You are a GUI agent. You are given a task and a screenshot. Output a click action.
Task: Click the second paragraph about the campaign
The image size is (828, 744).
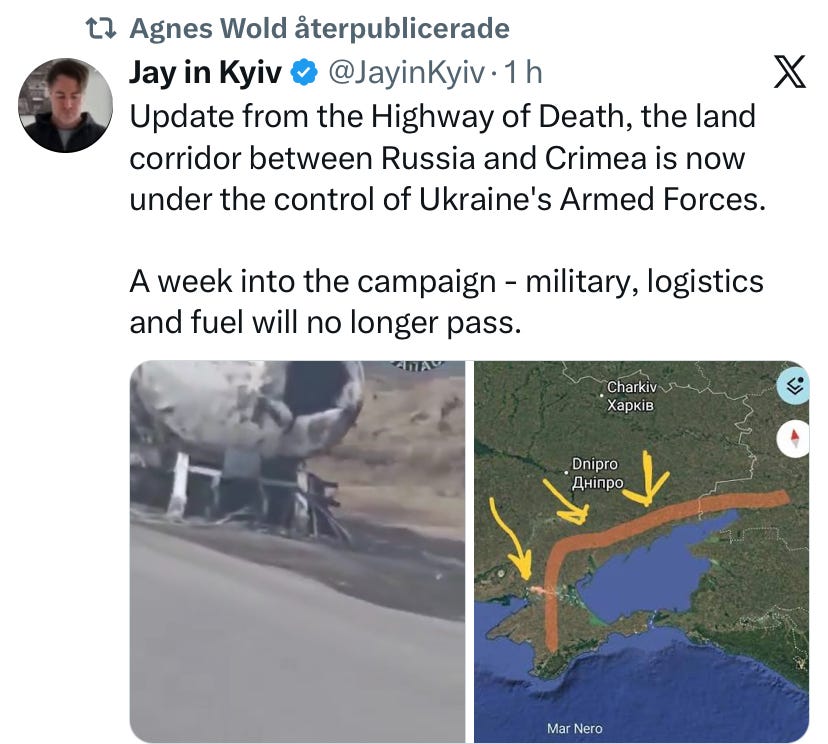pyautogui.click(x=446, y=302)
